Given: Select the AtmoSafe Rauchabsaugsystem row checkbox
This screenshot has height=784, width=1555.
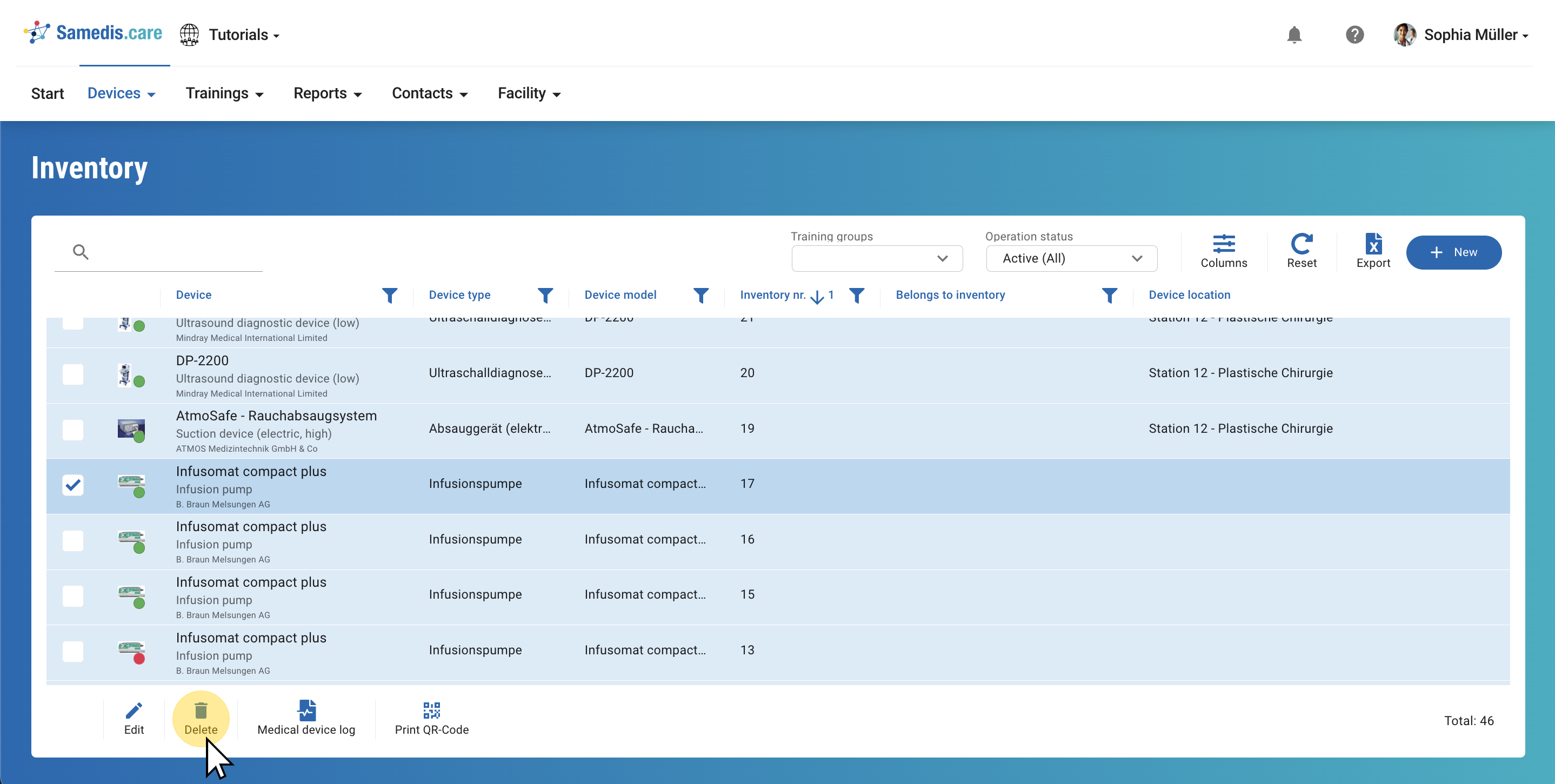Looking at the screenshot, I should [x=73, y=430].
